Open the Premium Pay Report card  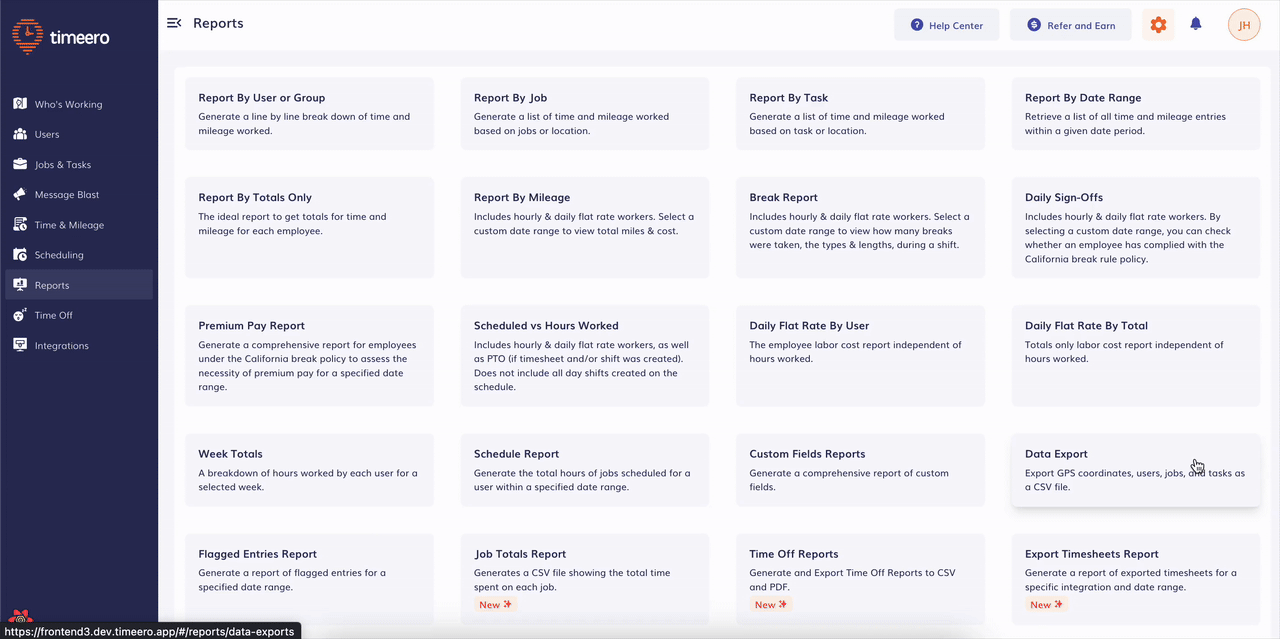[309, 355]
